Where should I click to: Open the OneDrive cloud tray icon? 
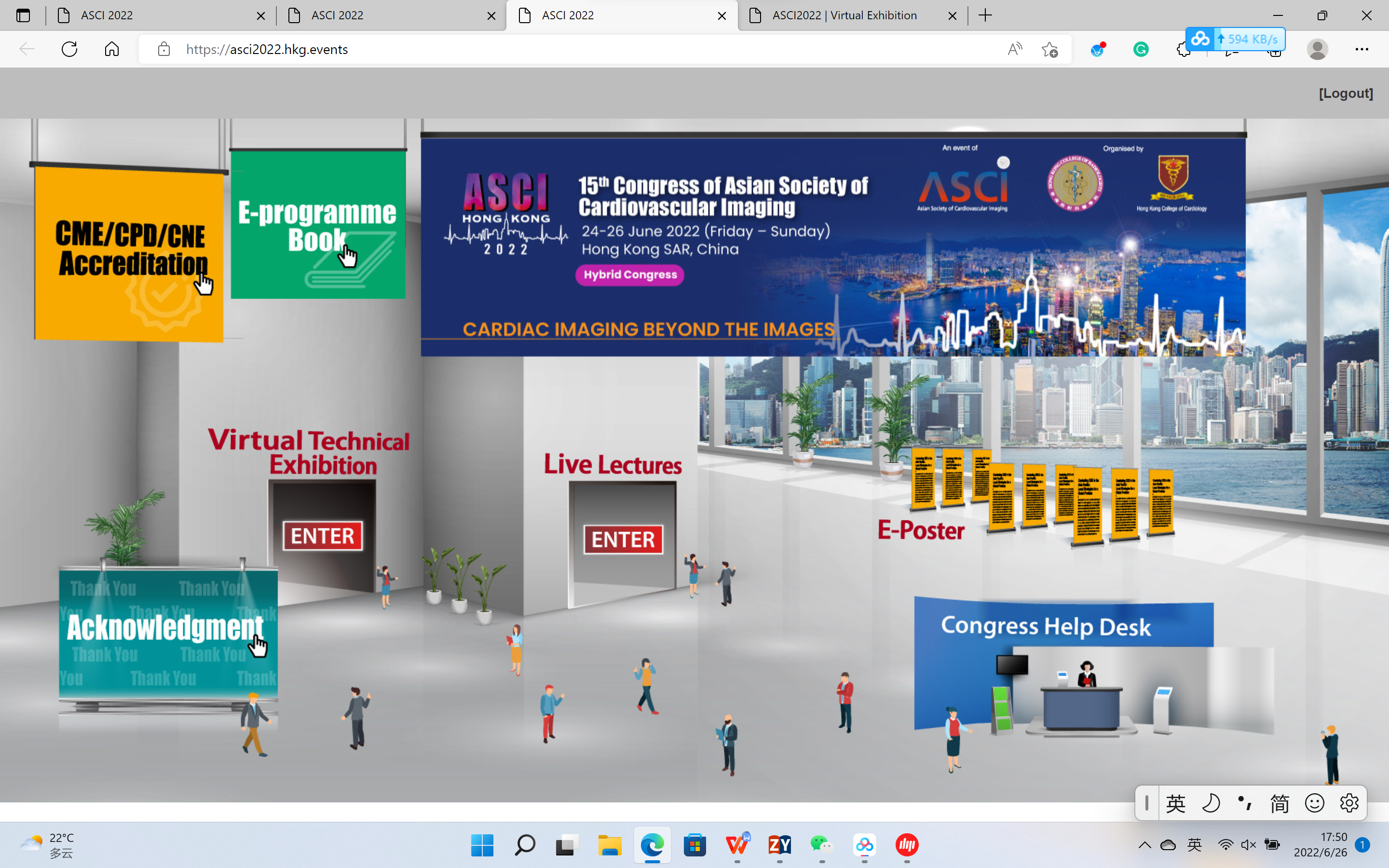coord(1168,844)
